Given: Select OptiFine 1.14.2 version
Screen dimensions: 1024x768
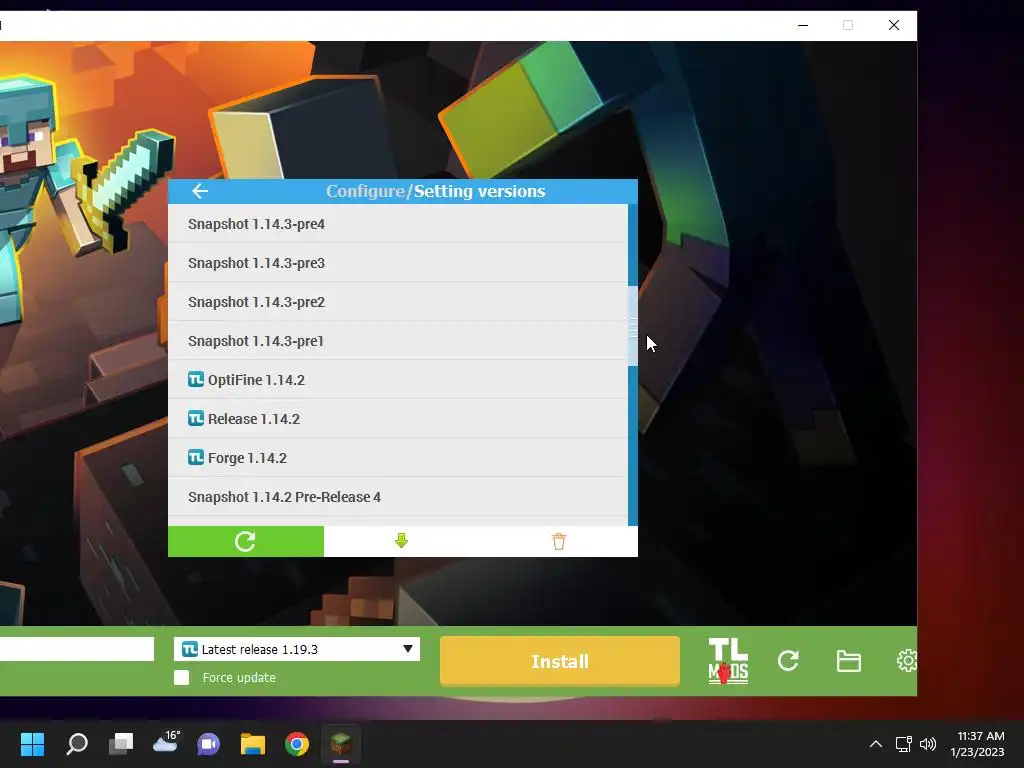Looking at the screenshot, I should click(x=398, y=379).
